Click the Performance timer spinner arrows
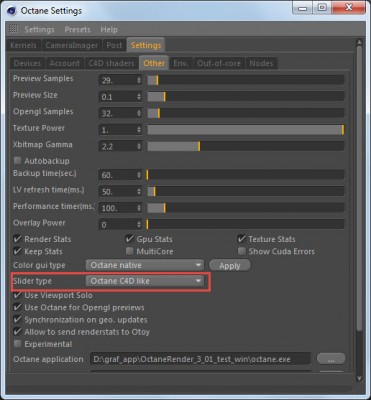The image size is (371, 400). (139, 208)
